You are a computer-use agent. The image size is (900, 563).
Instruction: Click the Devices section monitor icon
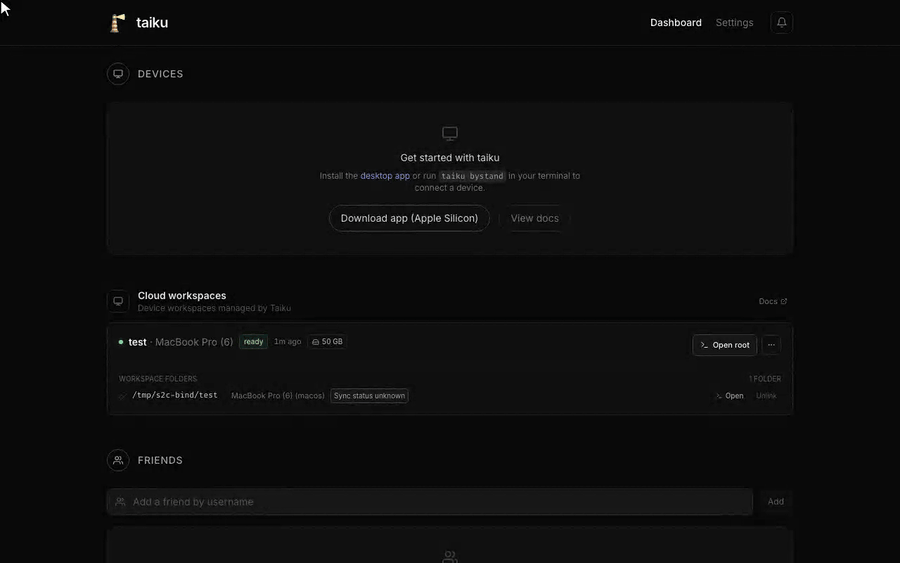click(118, 74)
